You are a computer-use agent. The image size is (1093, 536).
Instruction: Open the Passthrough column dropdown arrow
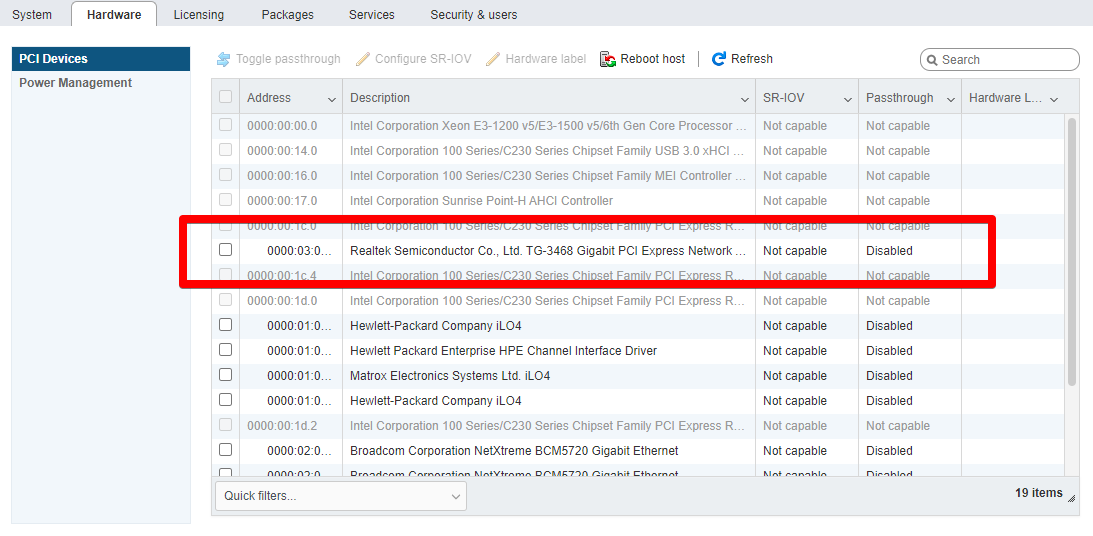(x=949, y=99)
